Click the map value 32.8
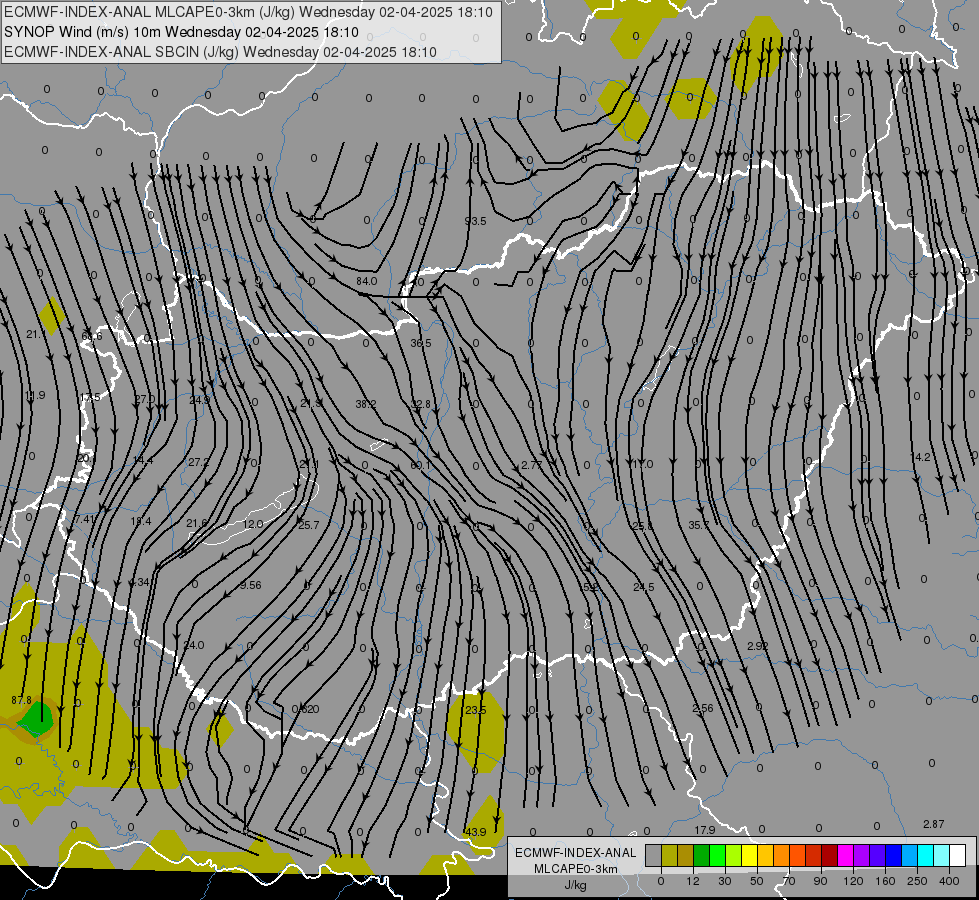Viewport: 979px width, 900px height. pyautogui.click(x=421, y=404)
